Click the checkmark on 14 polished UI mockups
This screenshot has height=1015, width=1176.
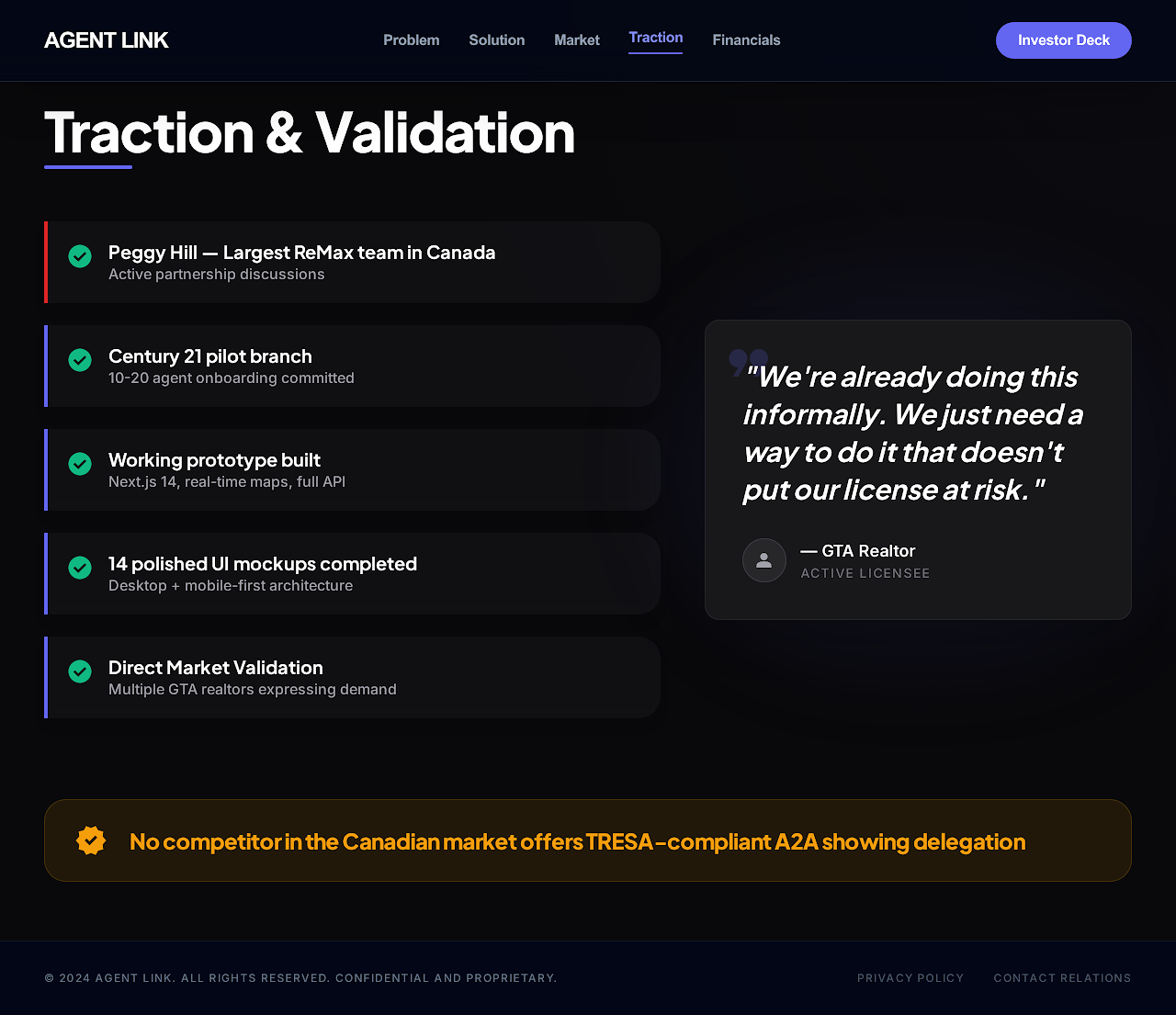(80, 568)
